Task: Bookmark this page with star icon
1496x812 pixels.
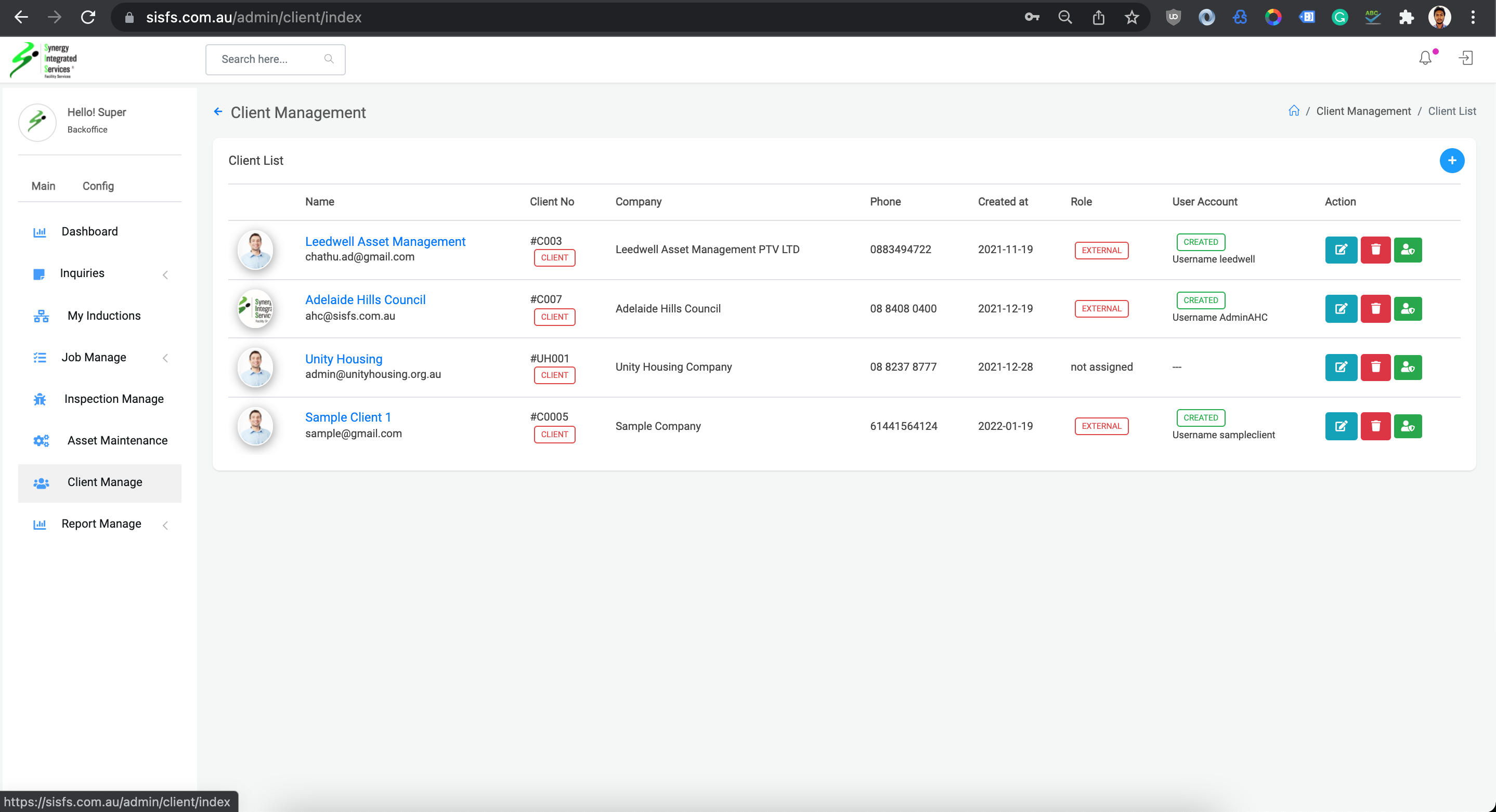Action: pos(1131,17)
